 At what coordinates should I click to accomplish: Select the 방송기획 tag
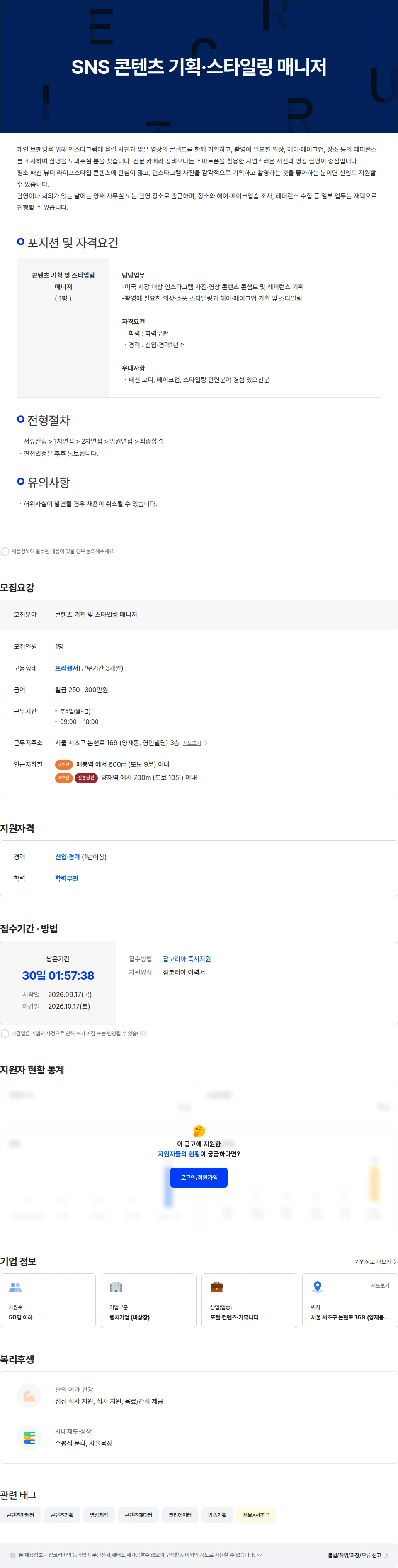tap(217, 1515)
